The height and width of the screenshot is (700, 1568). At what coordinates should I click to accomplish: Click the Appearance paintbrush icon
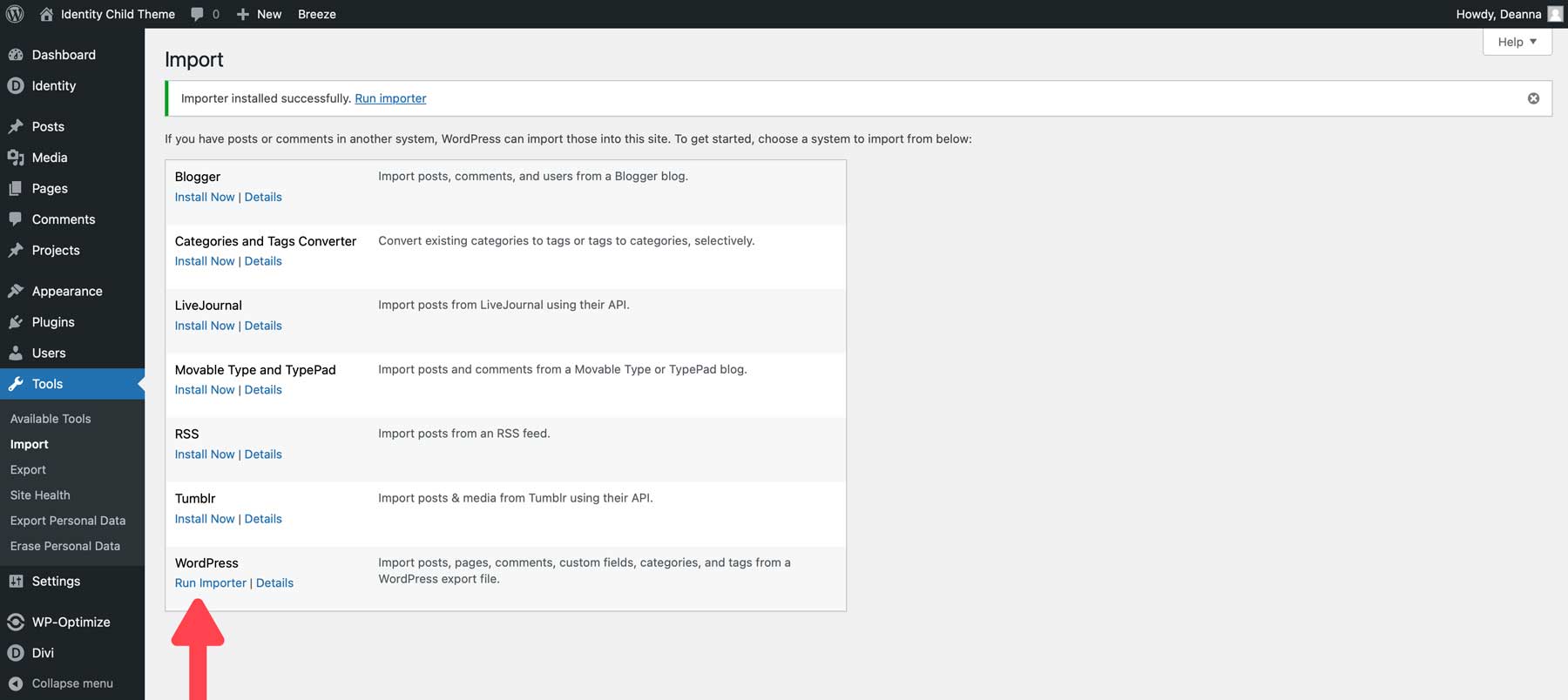point(16,292)
